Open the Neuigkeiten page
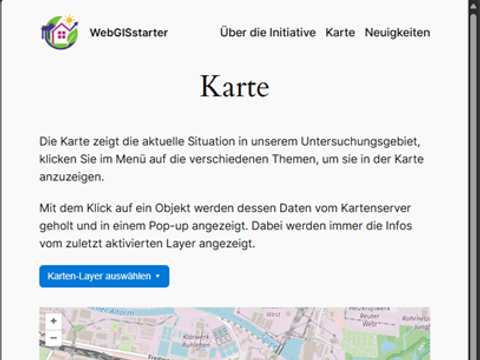The image size is (480, 360). [397, 33]
